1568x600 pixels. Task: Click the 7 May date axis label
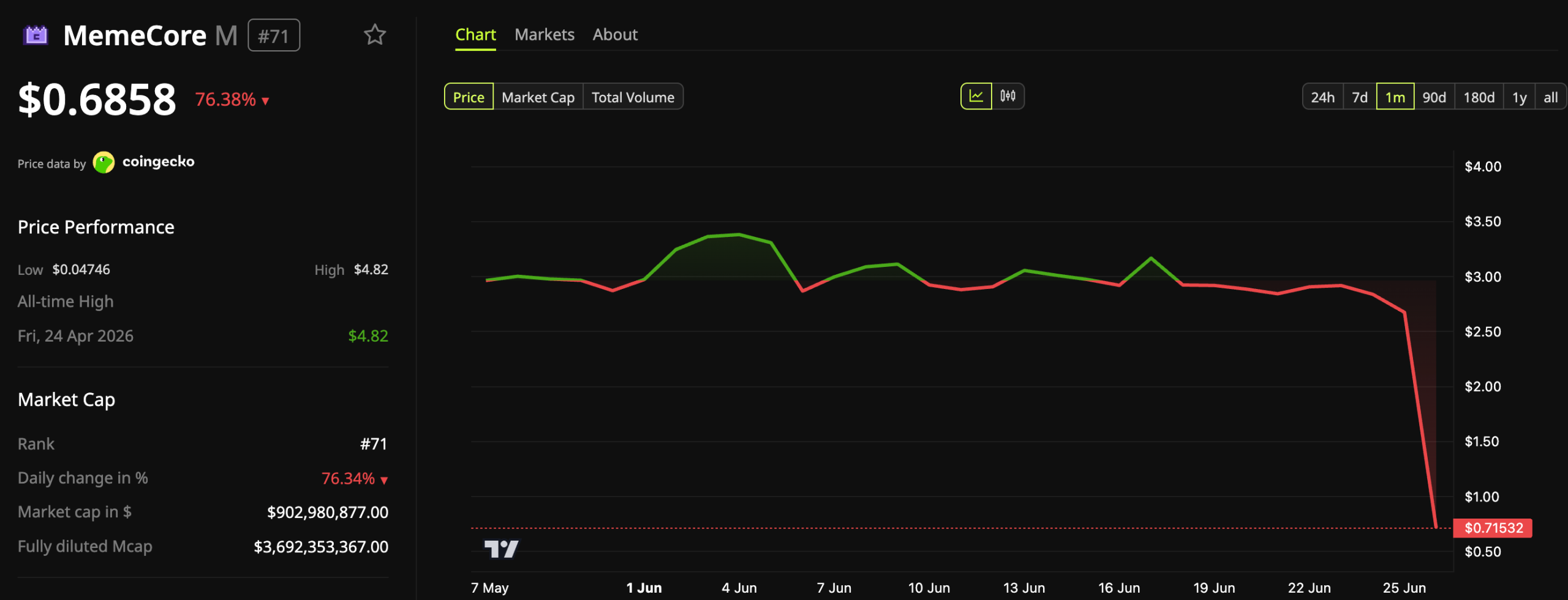(x=489, y=588)
